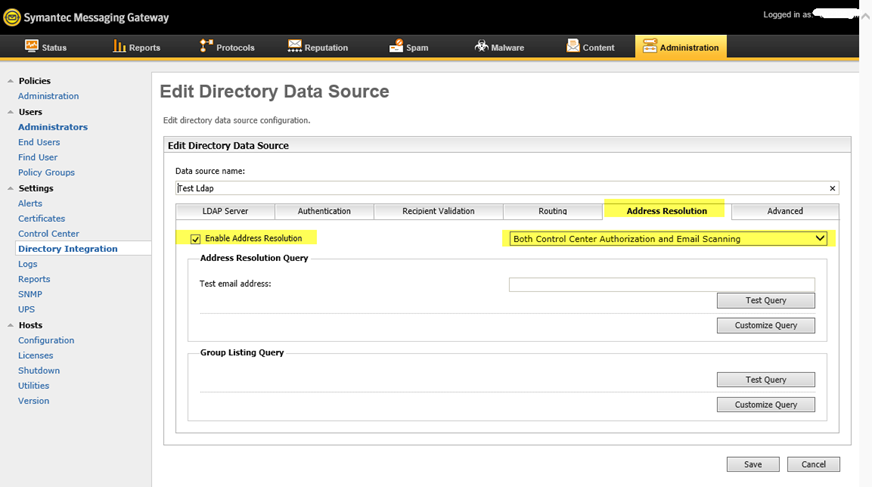872x487 pixels.
Task: Click Customize Query under Group Listing Query
Action: coord(766,405)
